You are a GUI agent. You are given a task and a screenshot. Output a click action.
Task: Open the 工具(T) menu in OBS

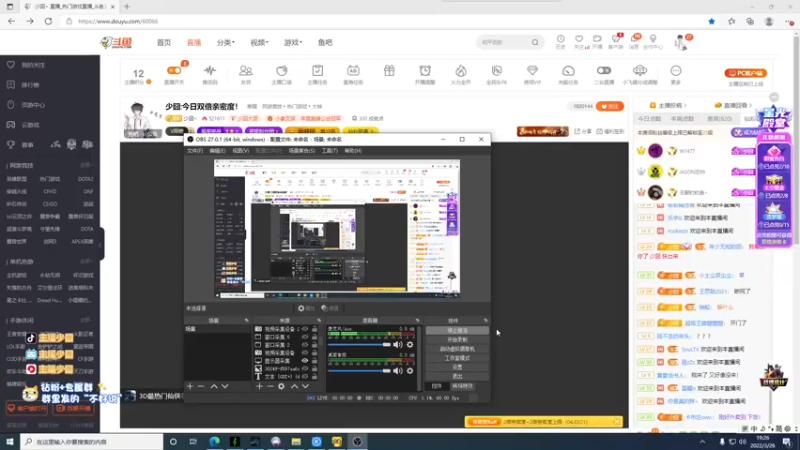point(330,151)
